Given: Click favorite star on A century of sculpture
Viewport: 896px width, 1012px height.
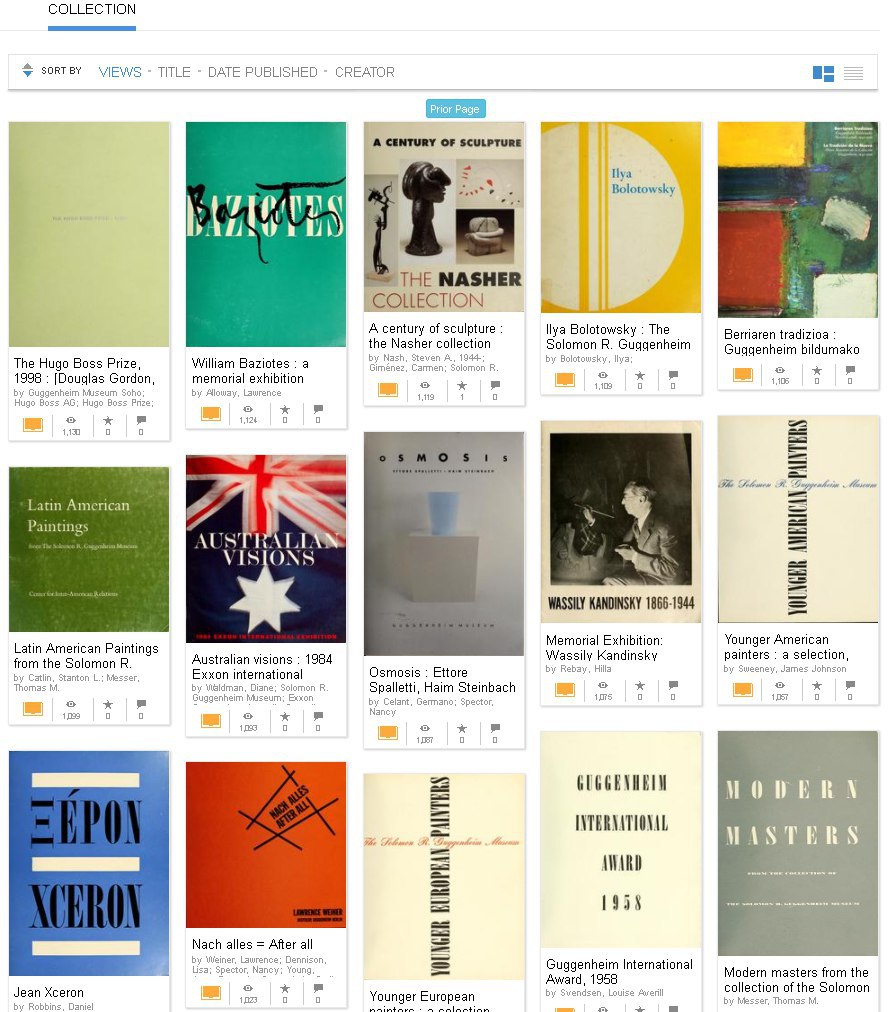Looking at the screenshot, I should tap(462, 386).
